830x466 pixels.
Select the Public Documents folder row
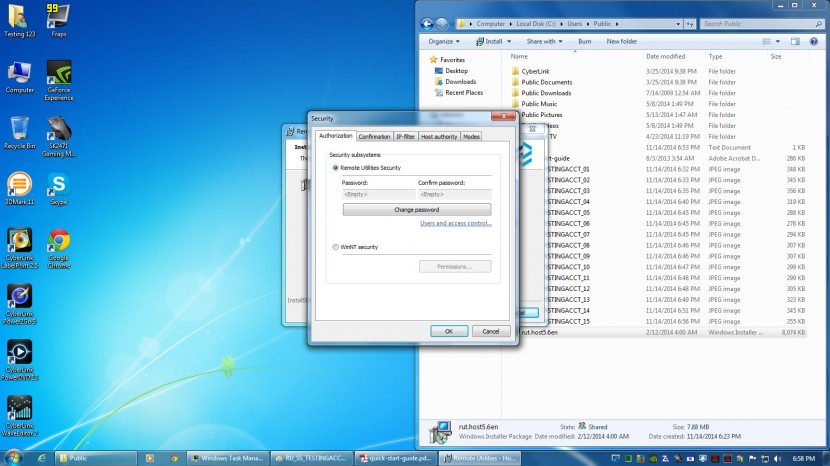657,82
